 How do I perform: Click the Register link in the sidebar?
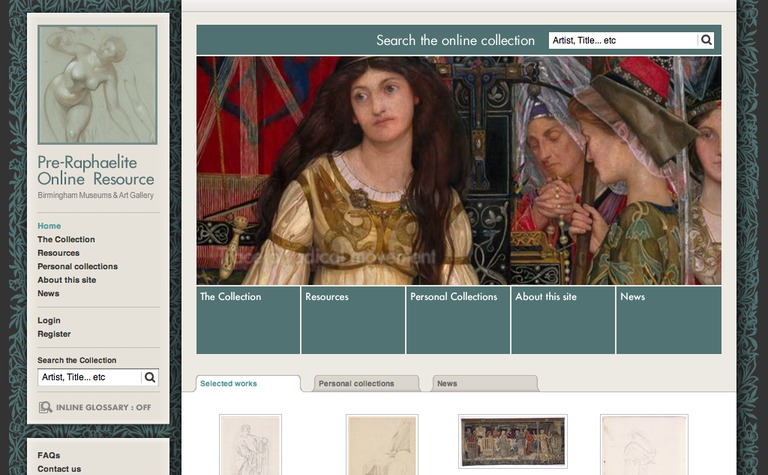[54, 334]
